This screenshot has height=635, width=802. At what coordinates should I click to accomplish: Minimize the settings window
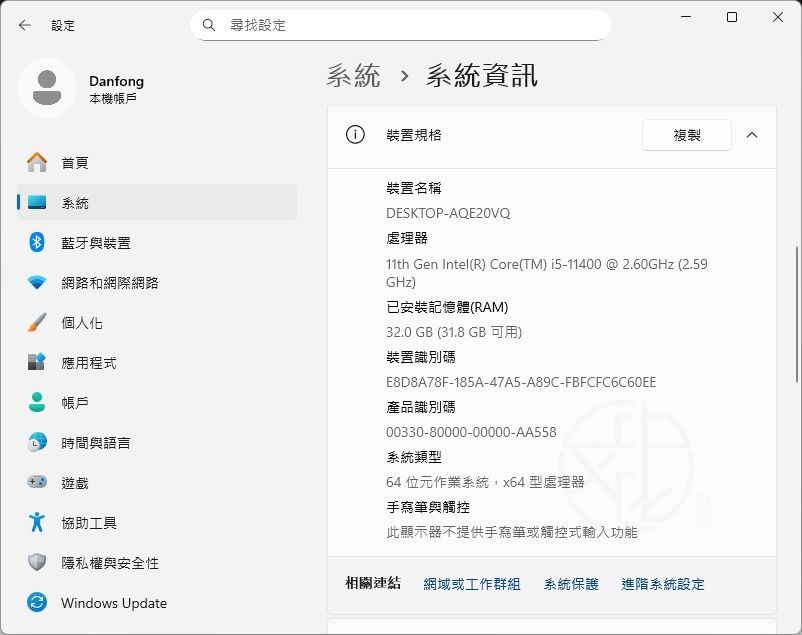pyautogui.click(x=686, y=17)
